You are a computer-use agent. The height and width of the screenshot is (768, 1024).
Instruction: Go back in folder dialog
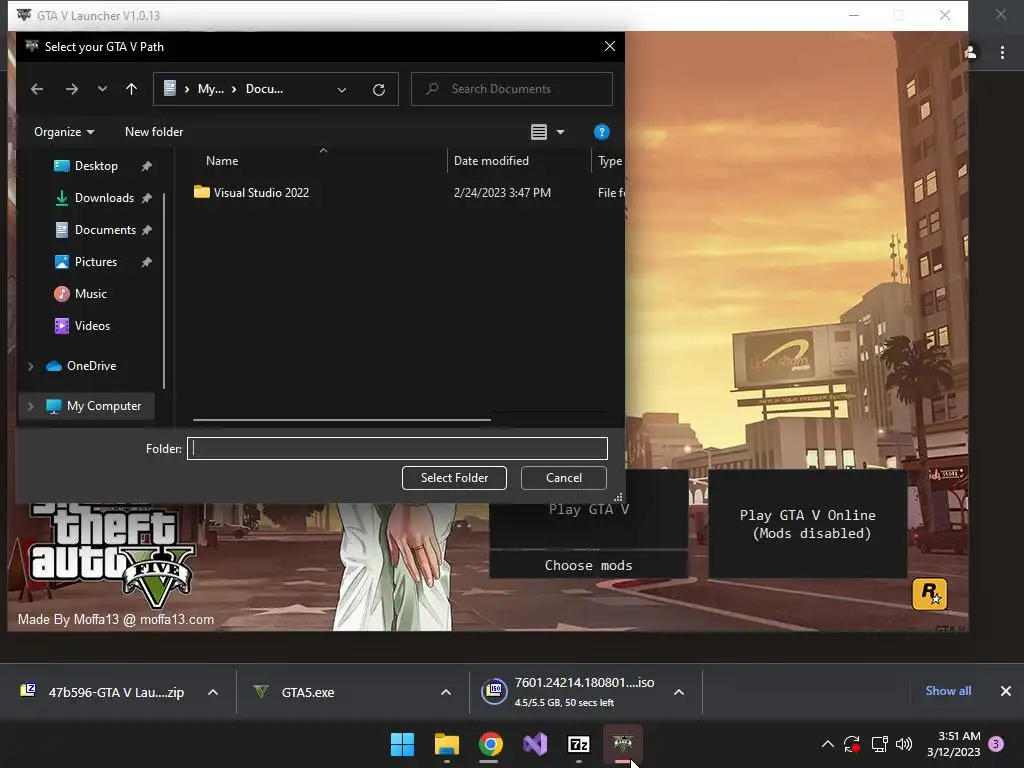[37, 89]
